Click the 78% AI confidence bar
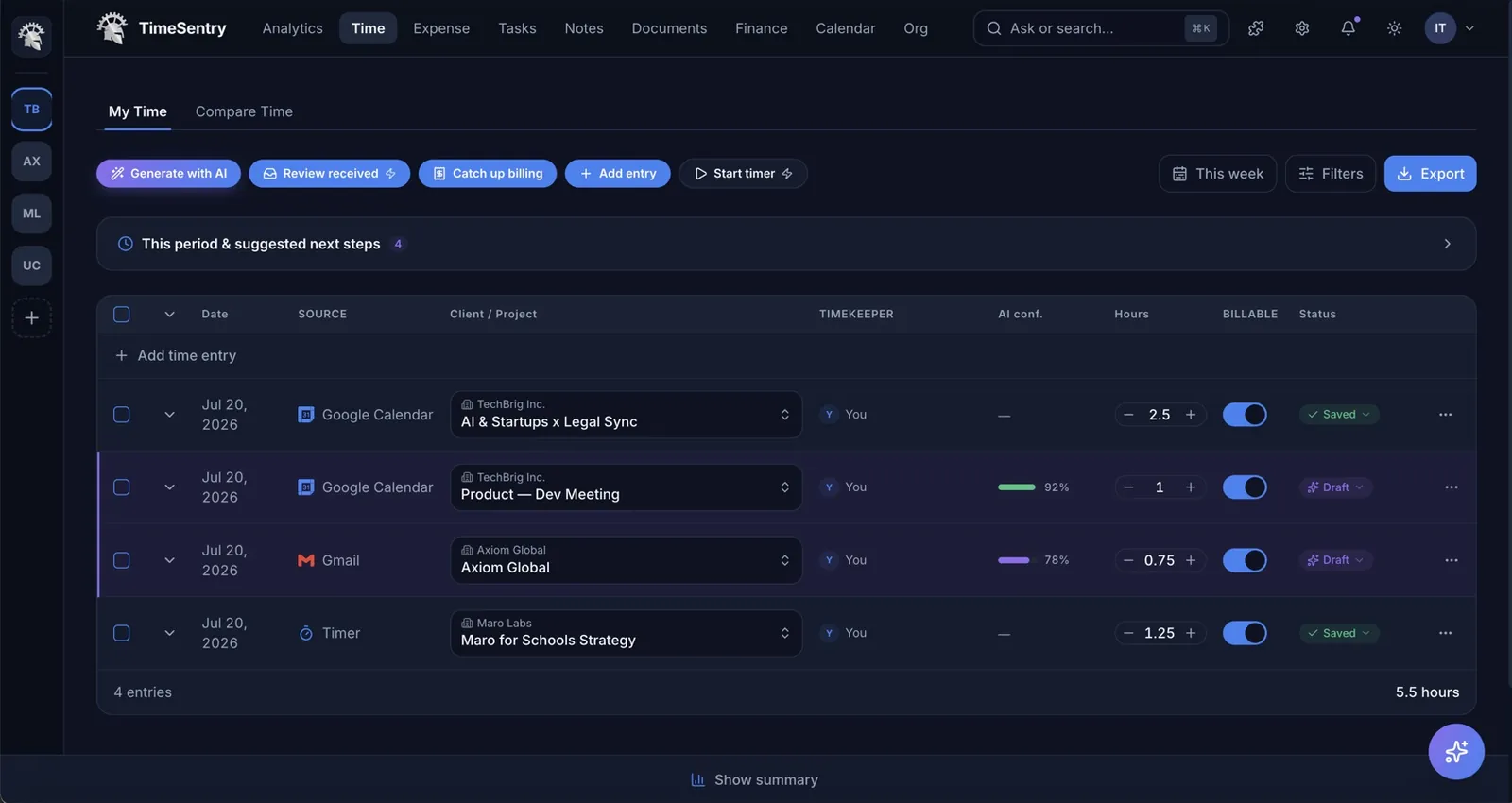 (1017, 560)
